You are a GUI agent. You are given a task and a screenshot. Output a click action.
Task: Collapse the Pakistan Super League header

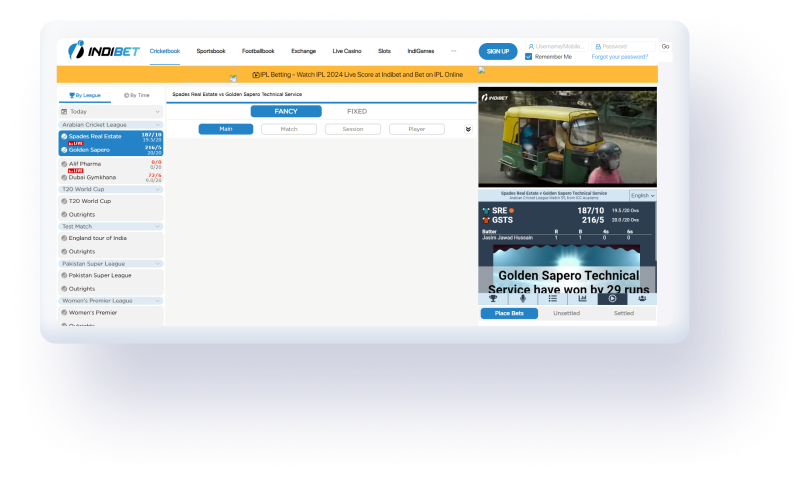[x=111, y=263]
